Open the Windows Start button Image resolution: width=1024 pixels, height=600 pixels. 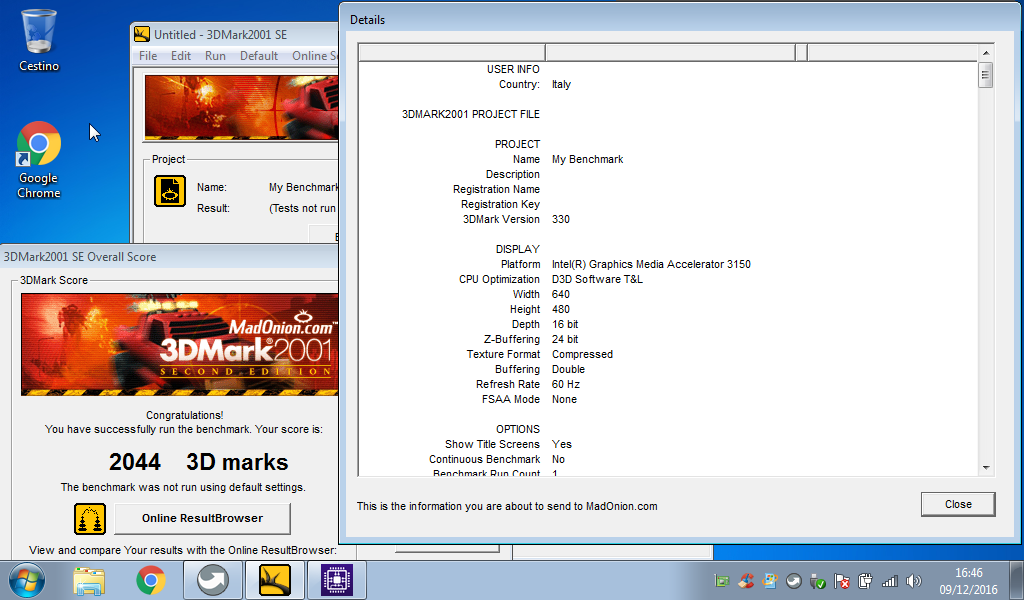pos(27,580)
